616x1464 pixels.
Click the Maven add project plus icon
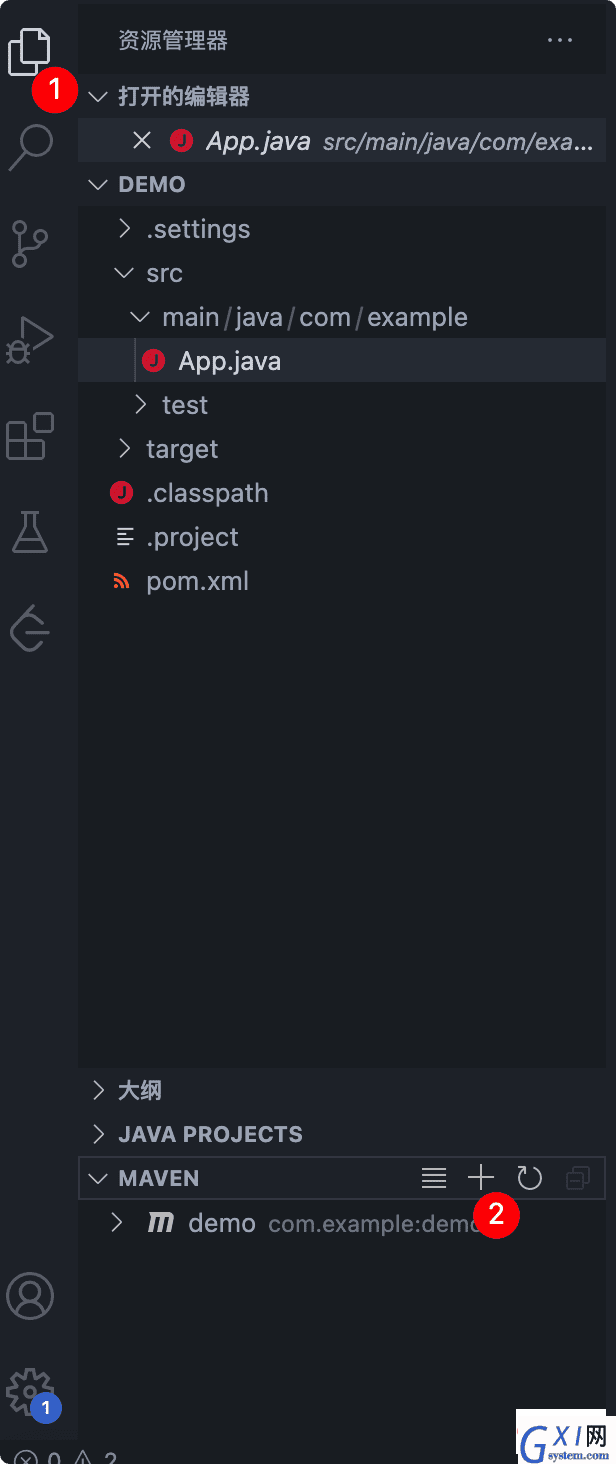click(481, 1178)
